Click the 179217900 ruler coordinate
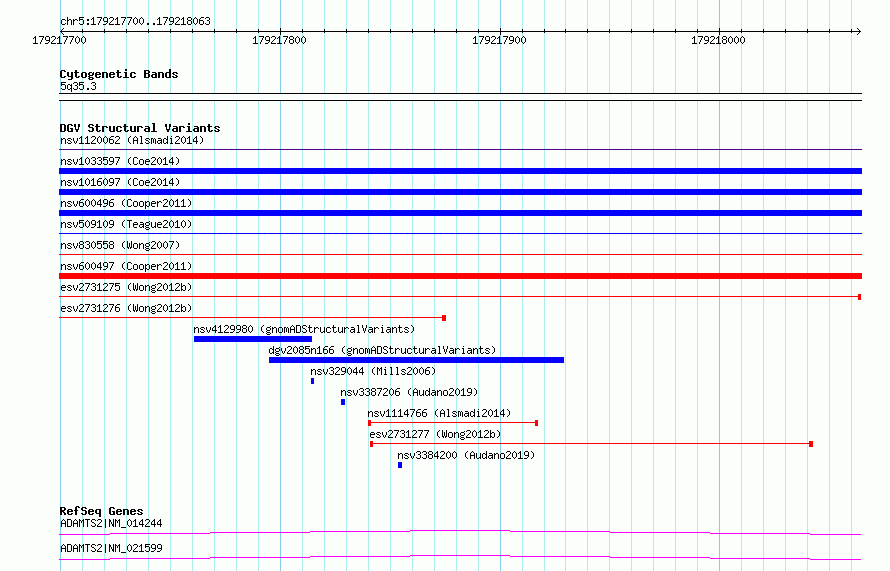 click(x=499, y=40)
